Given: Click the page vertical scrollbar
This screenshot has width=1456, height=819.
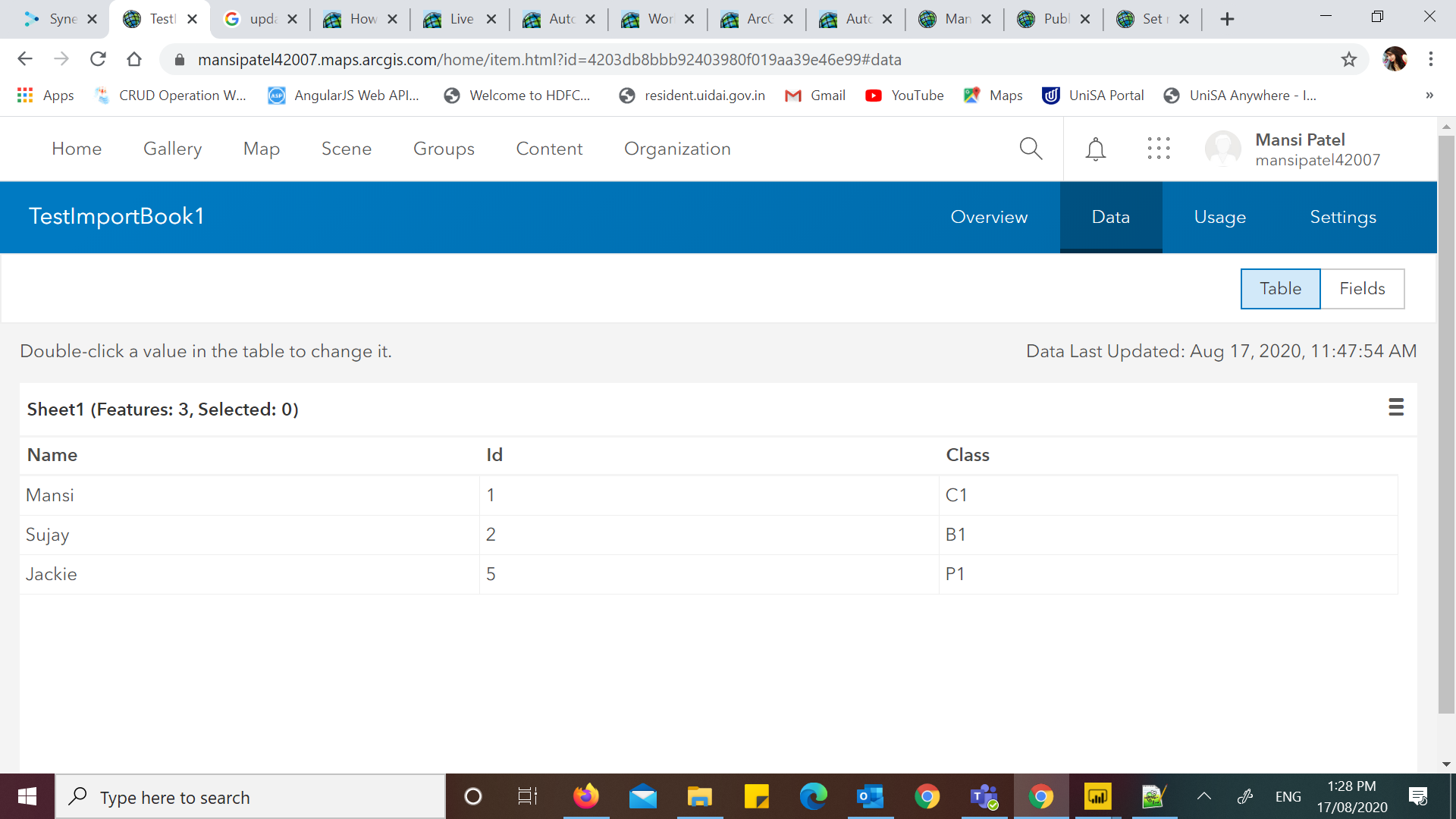Looking at the screenshot, I should 1446,425.
